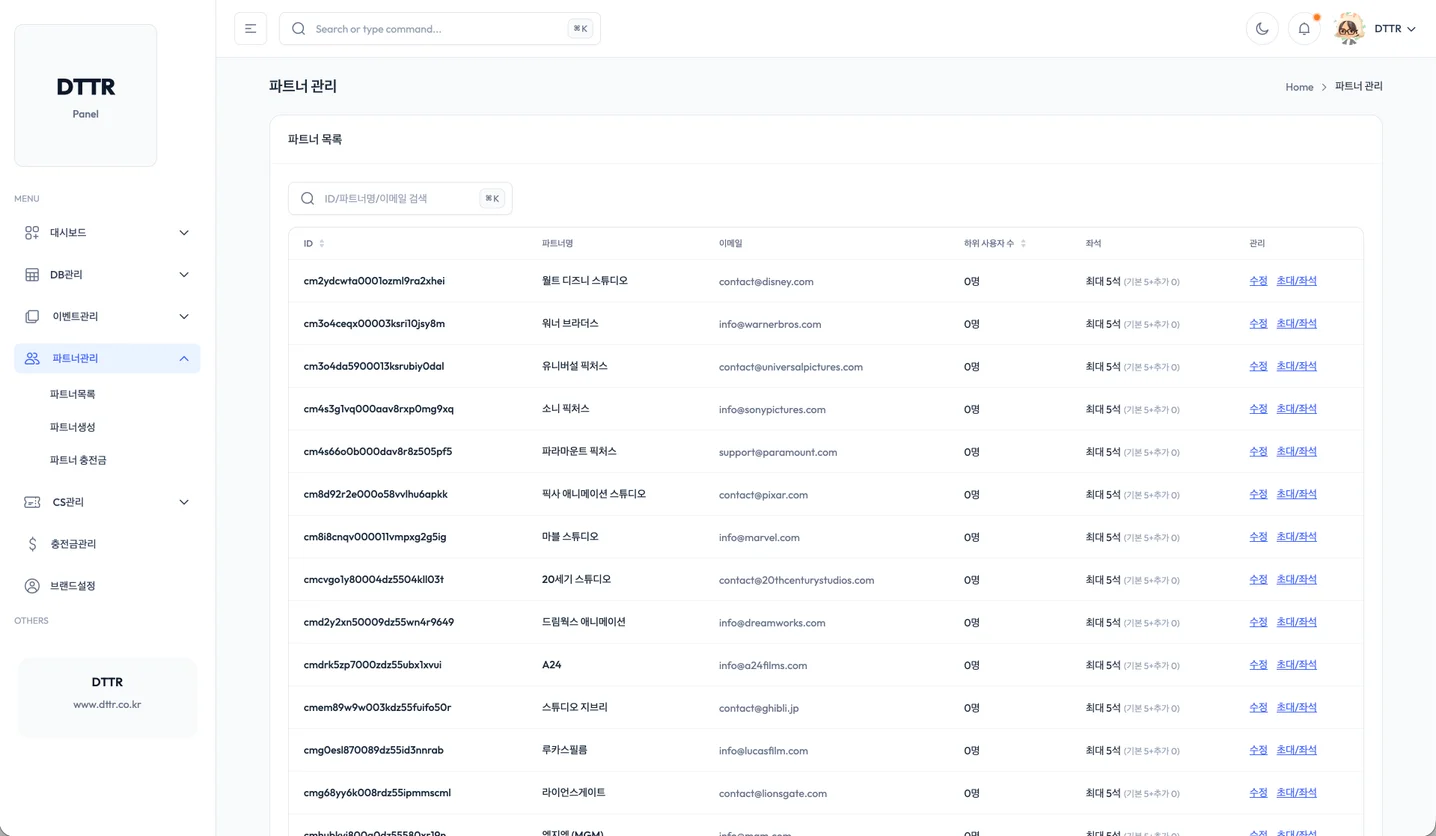
Task: Select email info@lucasfilm.com
Action: 763,751
